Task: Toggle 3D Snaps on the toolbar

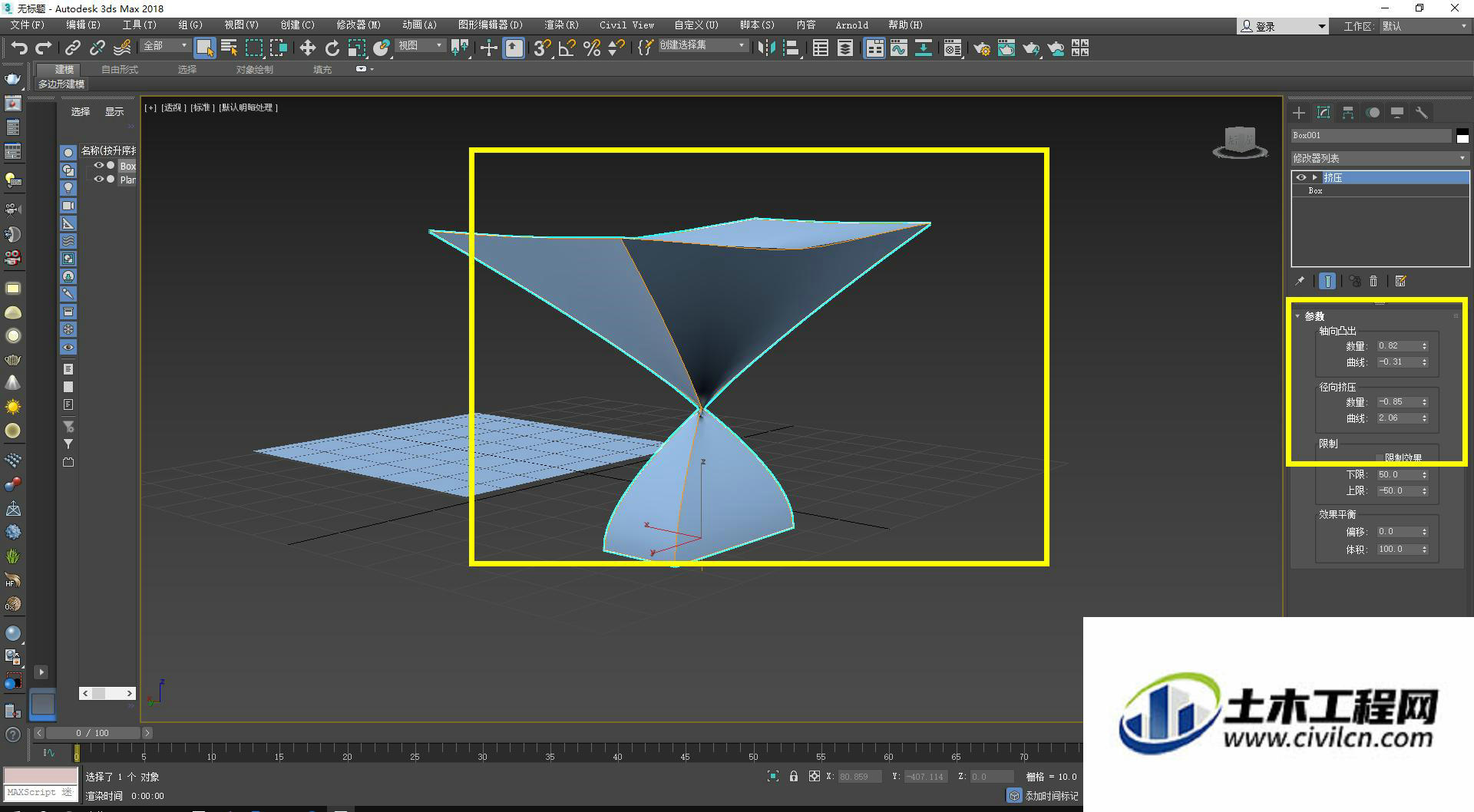Action: click(542, 48)
